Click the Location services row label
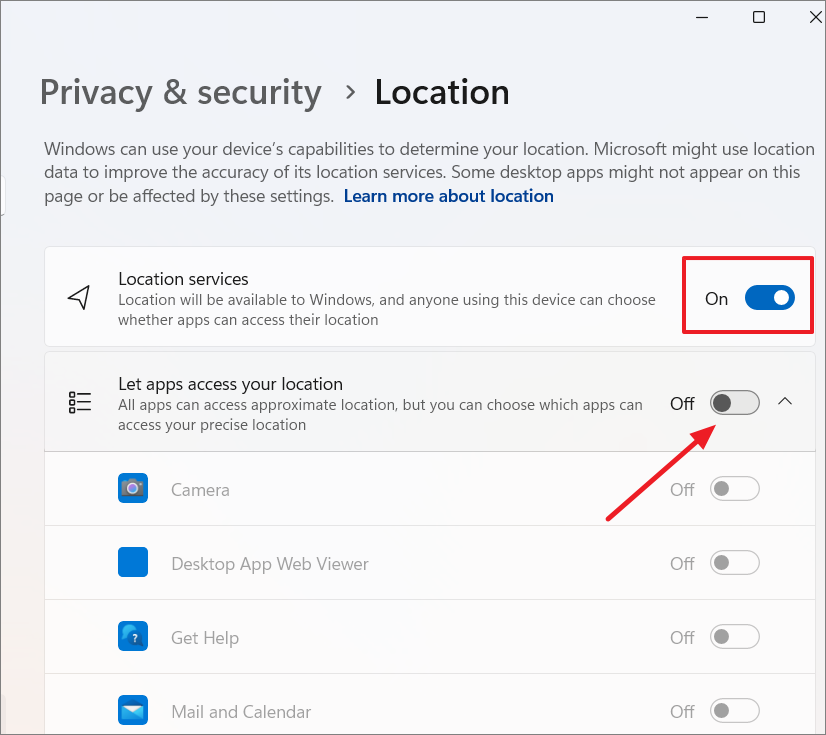 [183, 279]
